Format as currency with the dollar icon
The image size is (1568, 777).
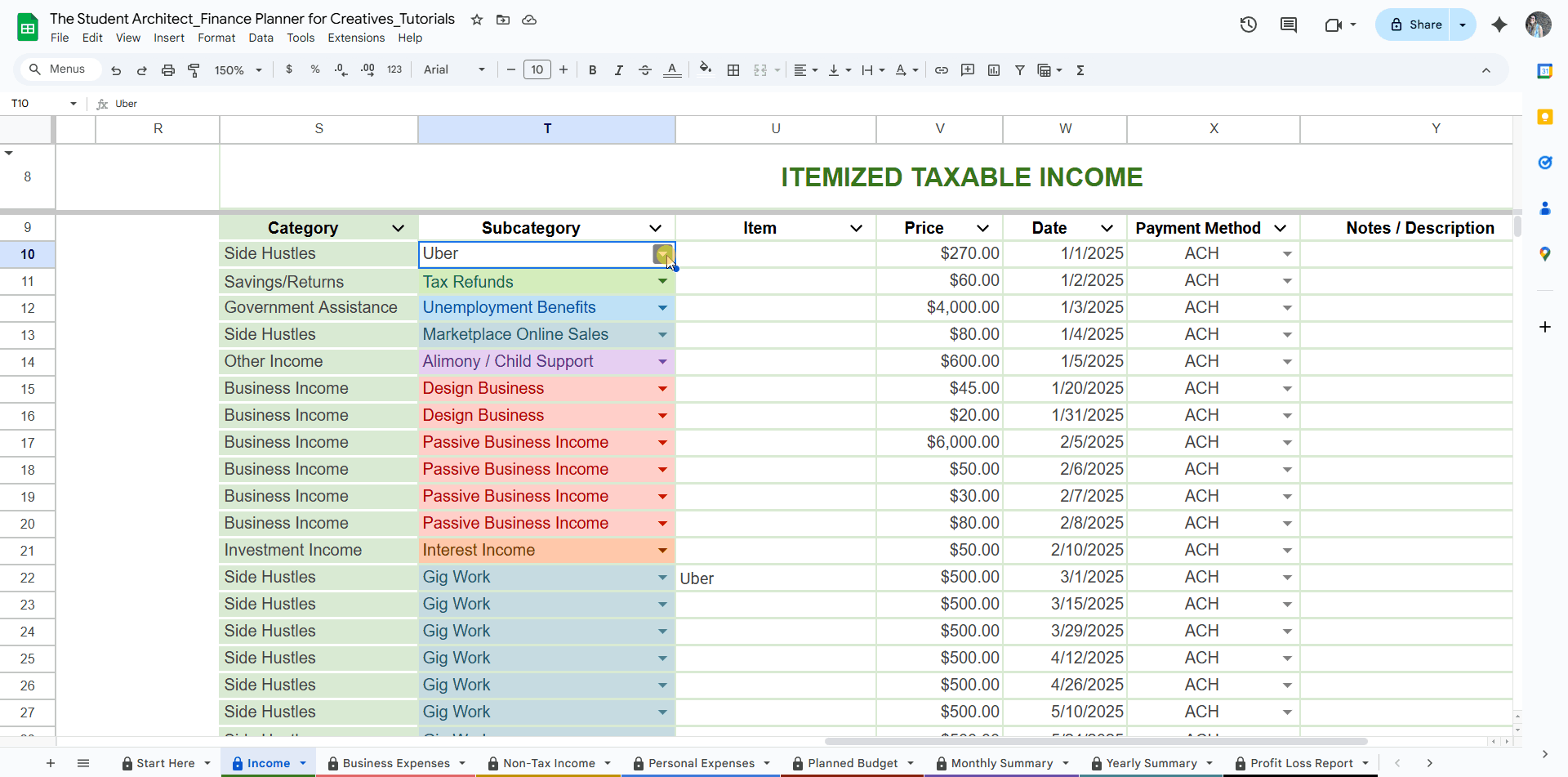point(289,70)
